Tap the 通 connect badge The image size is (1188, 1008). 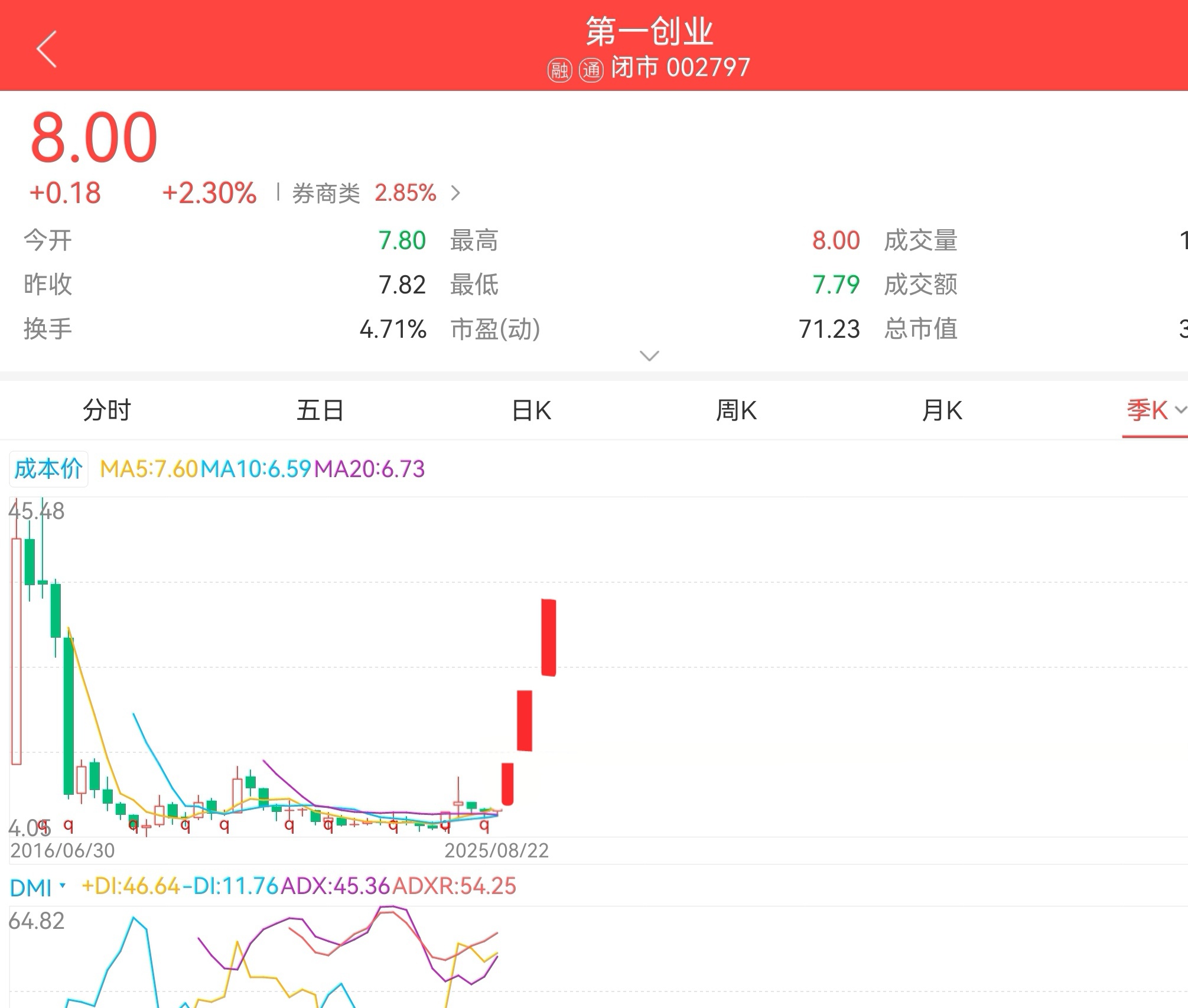(x=591, y=70)
